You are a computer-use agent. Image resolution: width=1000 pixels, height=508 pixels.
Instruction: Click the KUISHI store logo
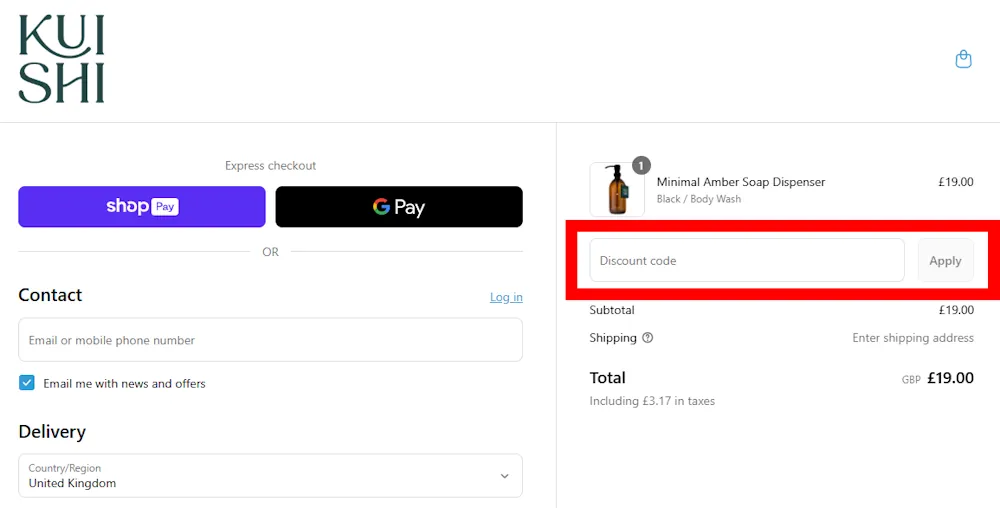coord(62,60)
